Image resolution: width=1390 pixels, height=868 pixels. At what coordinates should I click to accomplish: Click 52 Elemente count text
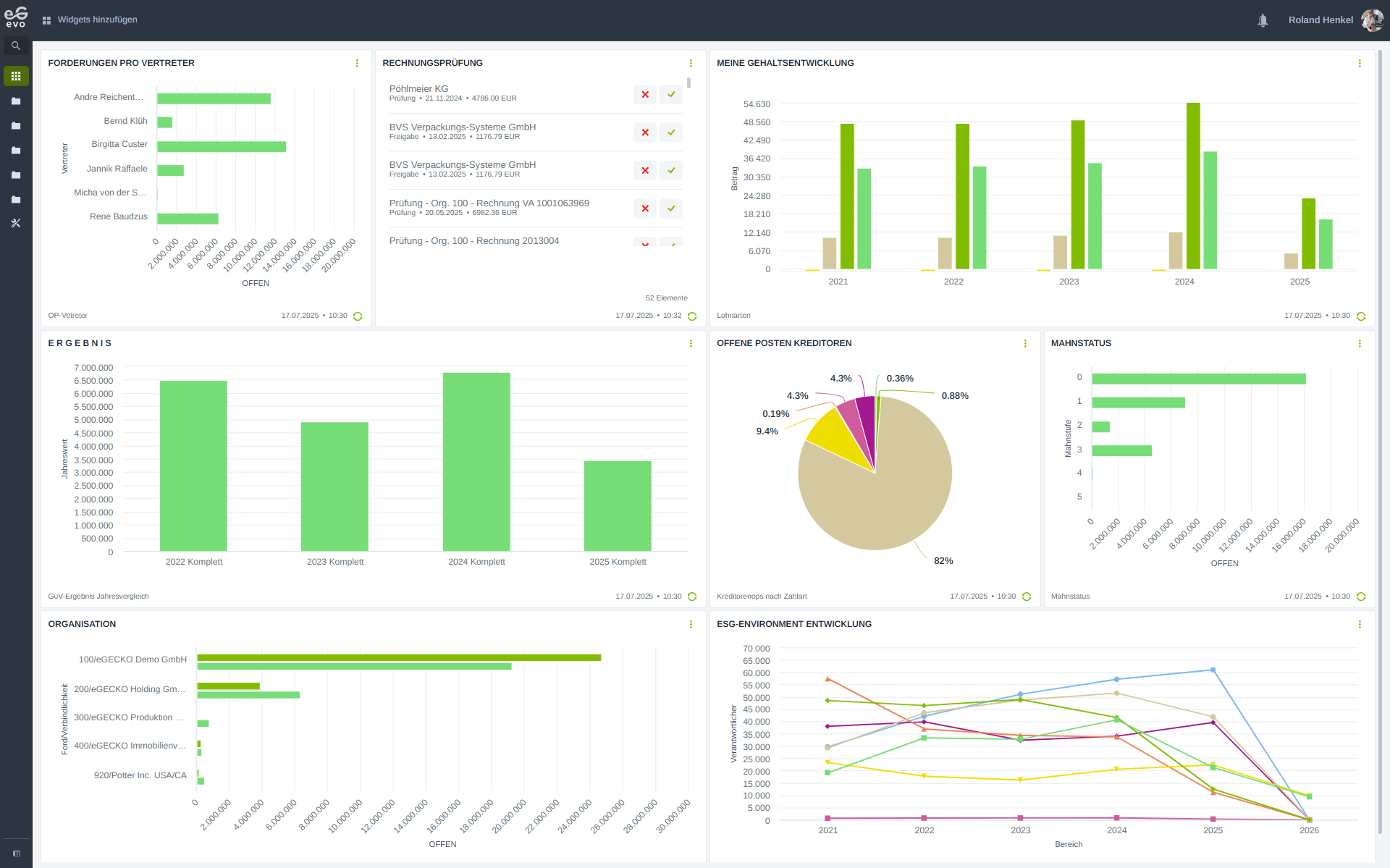tap(667, 298)
